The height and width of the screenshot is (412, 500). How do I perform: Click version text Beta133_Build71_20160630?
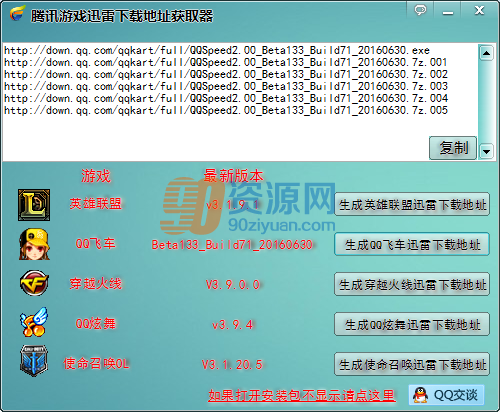point(232,245)
